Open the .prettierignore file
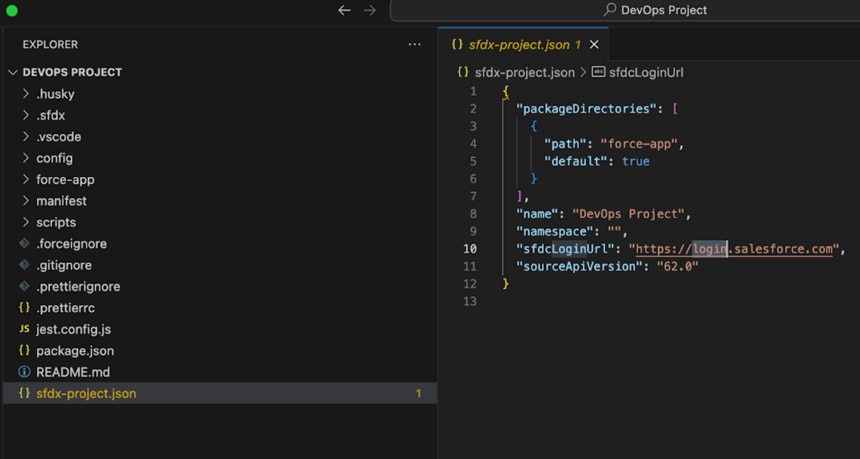Screen dimensions: 860x459 (x=78, y=287)
